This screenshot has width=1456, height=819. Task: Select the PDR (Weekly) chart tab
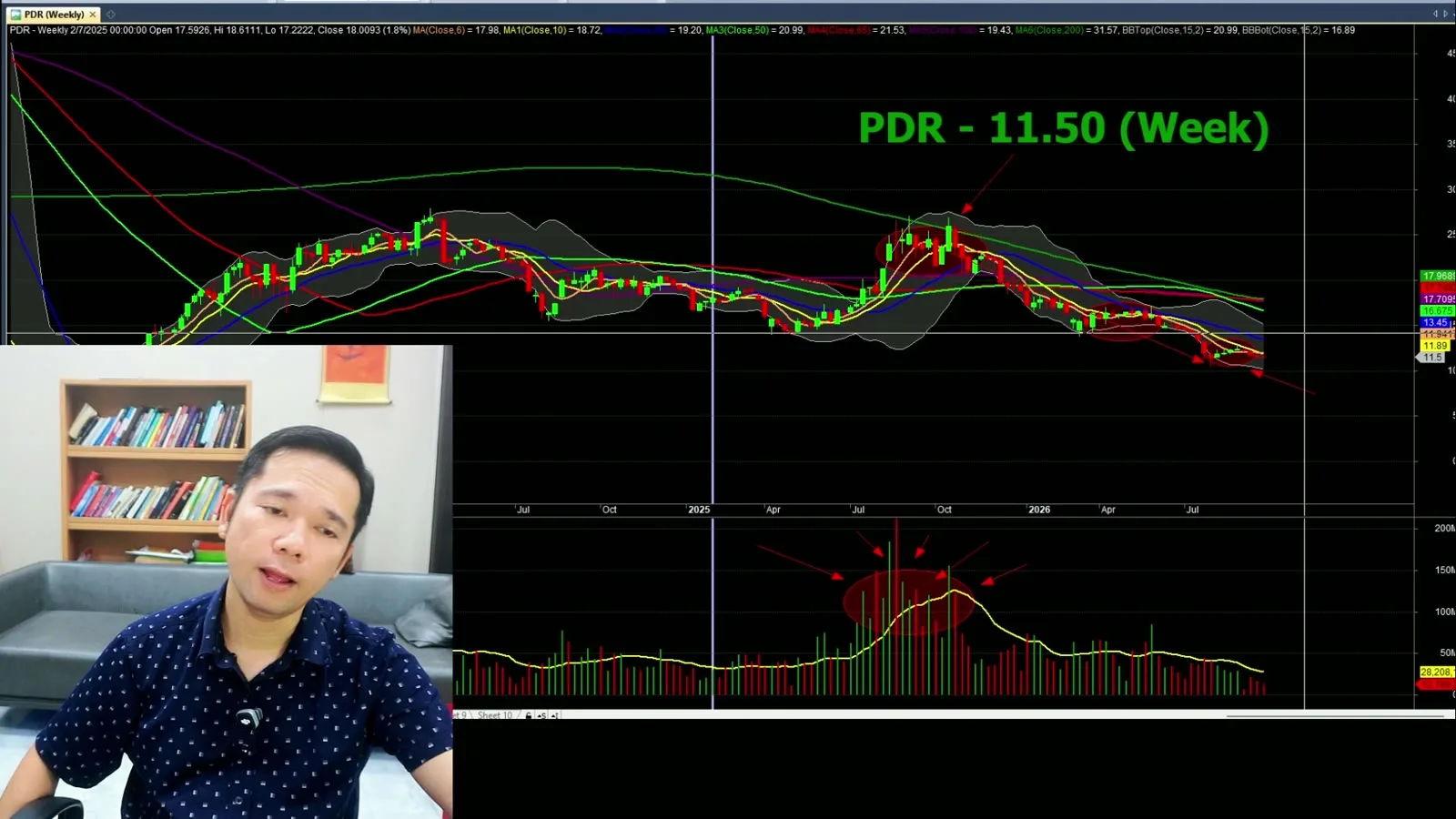54,15
